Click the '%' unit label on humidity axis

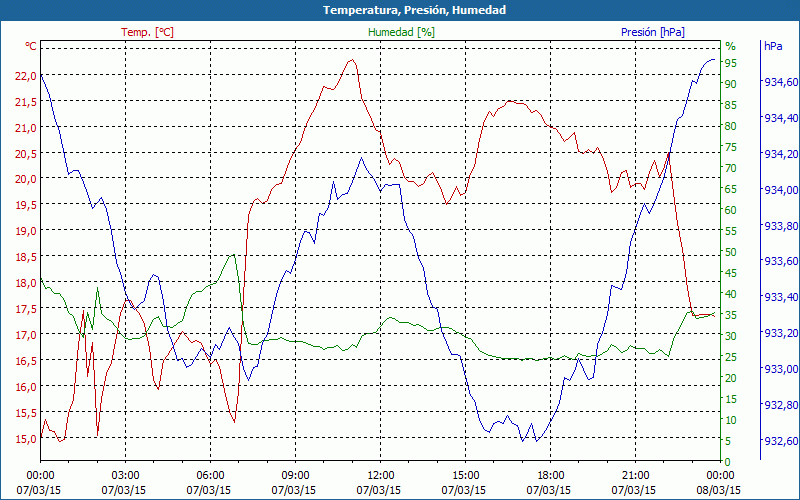(731, 46)
